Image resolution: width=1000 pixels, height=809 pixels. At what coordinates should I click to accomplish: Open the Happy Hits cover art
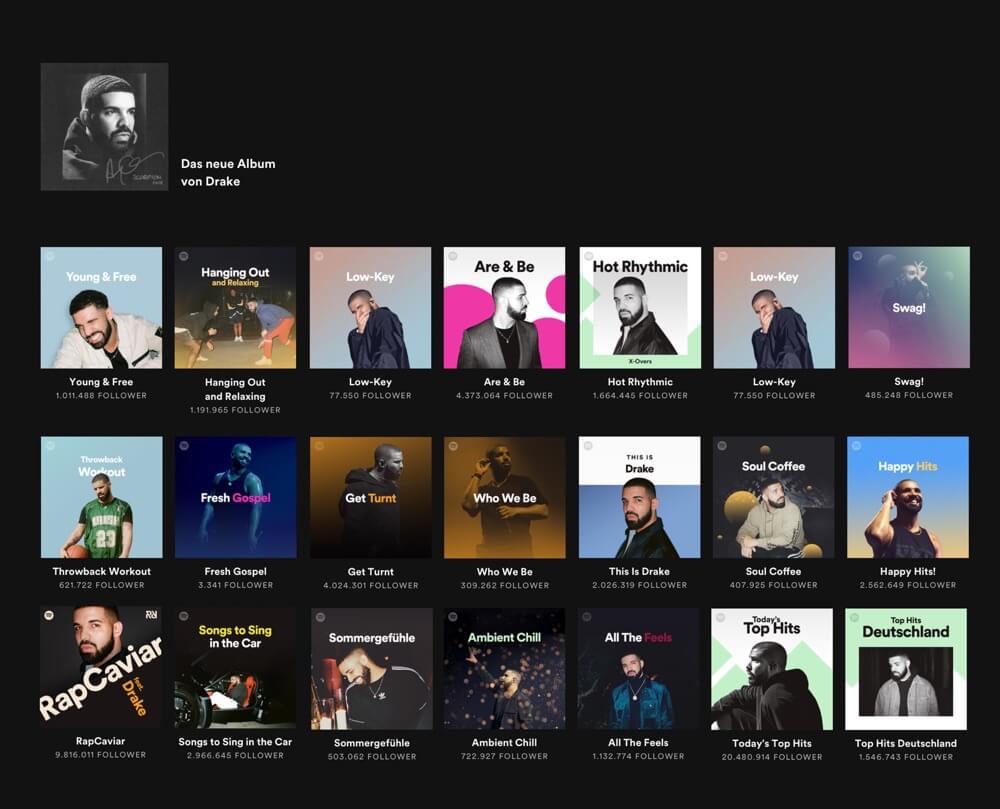point(908,497)
